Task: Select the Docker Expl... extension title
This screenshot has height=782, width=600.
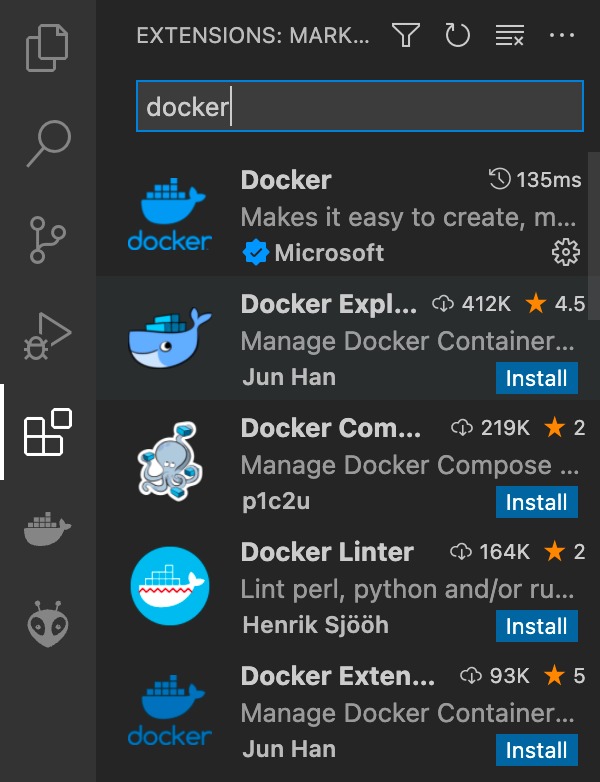Action: tap(329, 304)
